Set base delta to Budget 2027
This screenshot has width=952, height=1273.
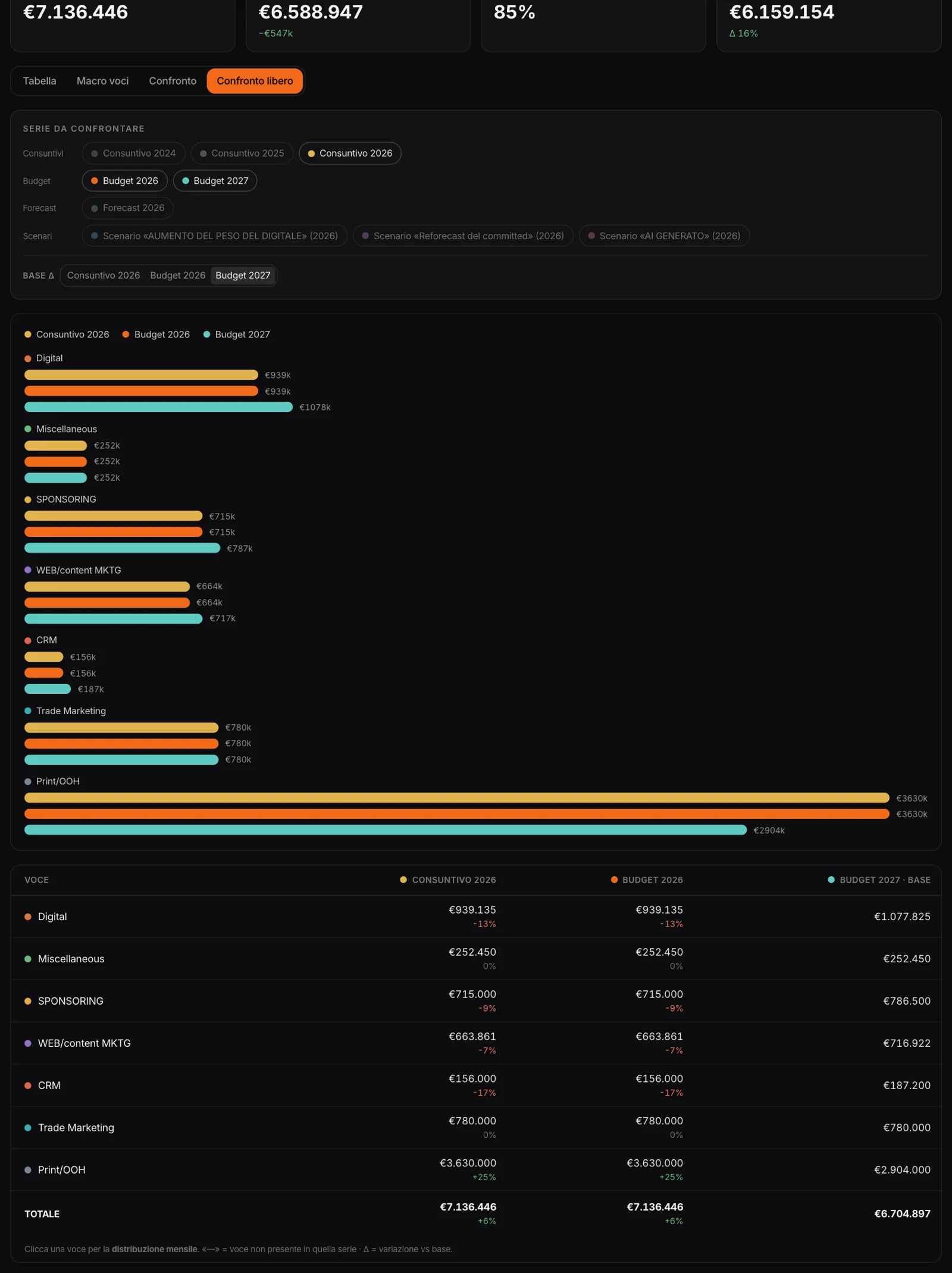click(243, 275)
